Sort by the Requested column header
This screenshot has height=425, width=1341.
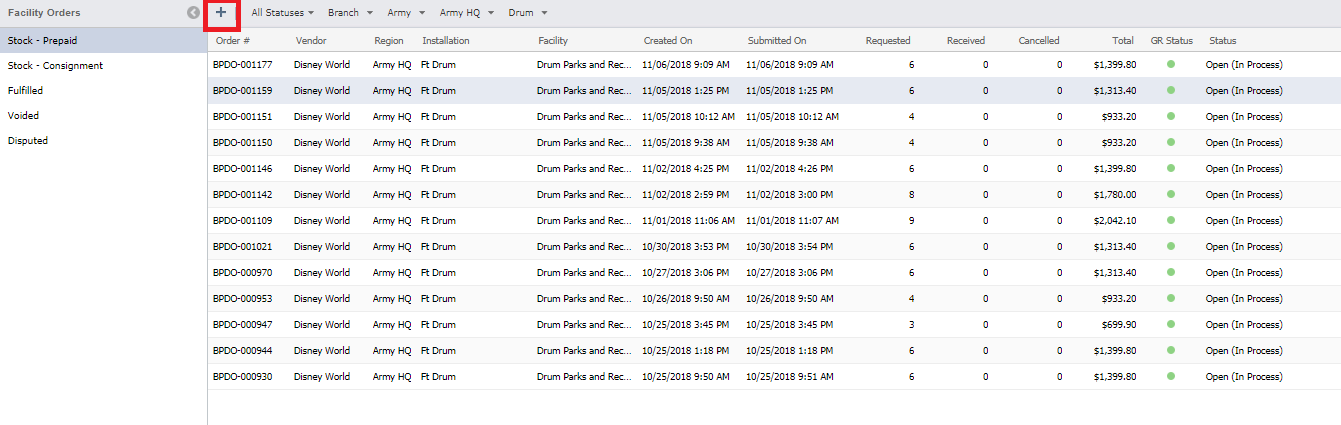[887, 41]
